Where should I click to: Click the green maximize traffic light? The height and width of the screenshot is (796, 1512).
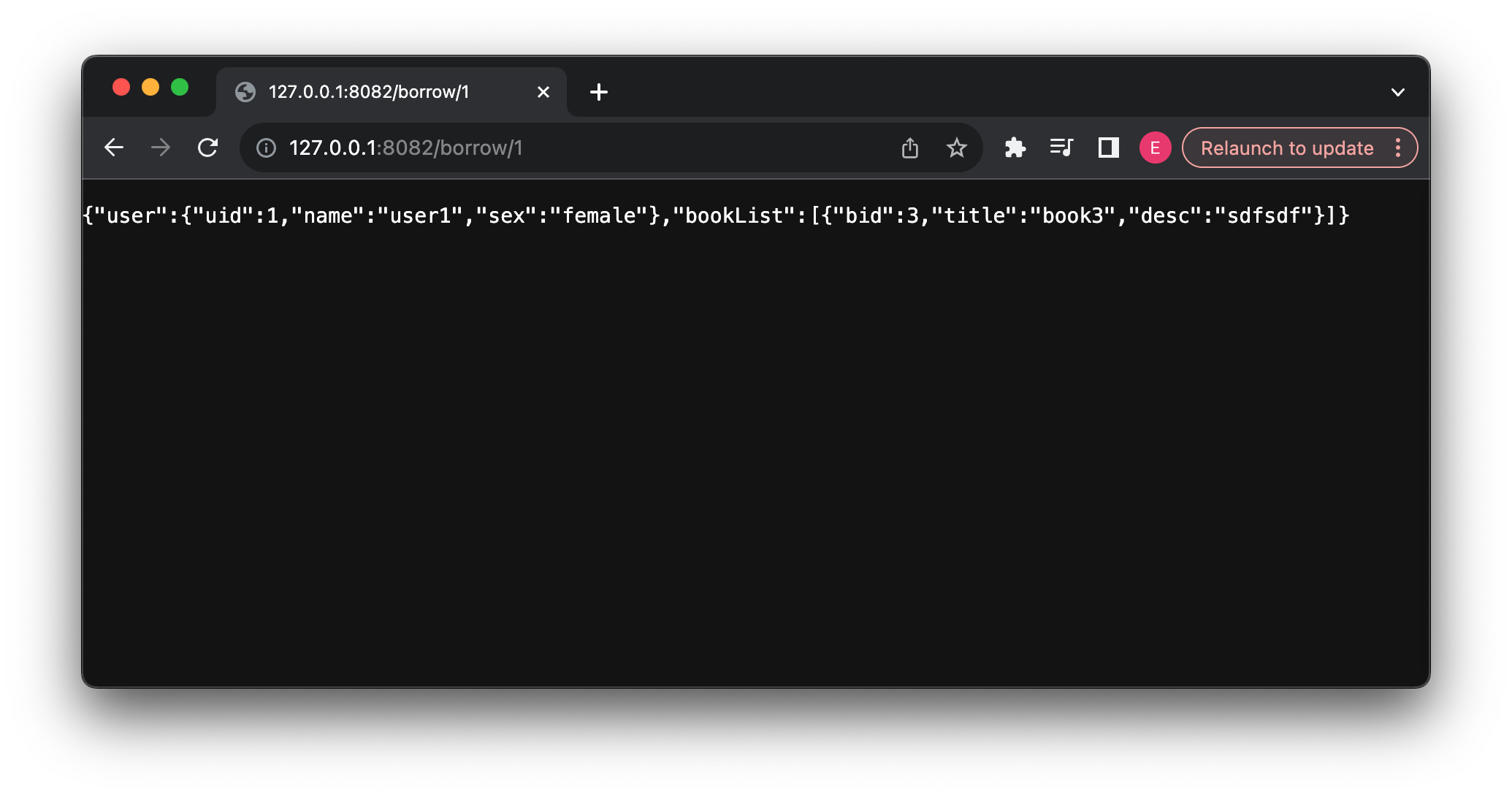[180, 87]
